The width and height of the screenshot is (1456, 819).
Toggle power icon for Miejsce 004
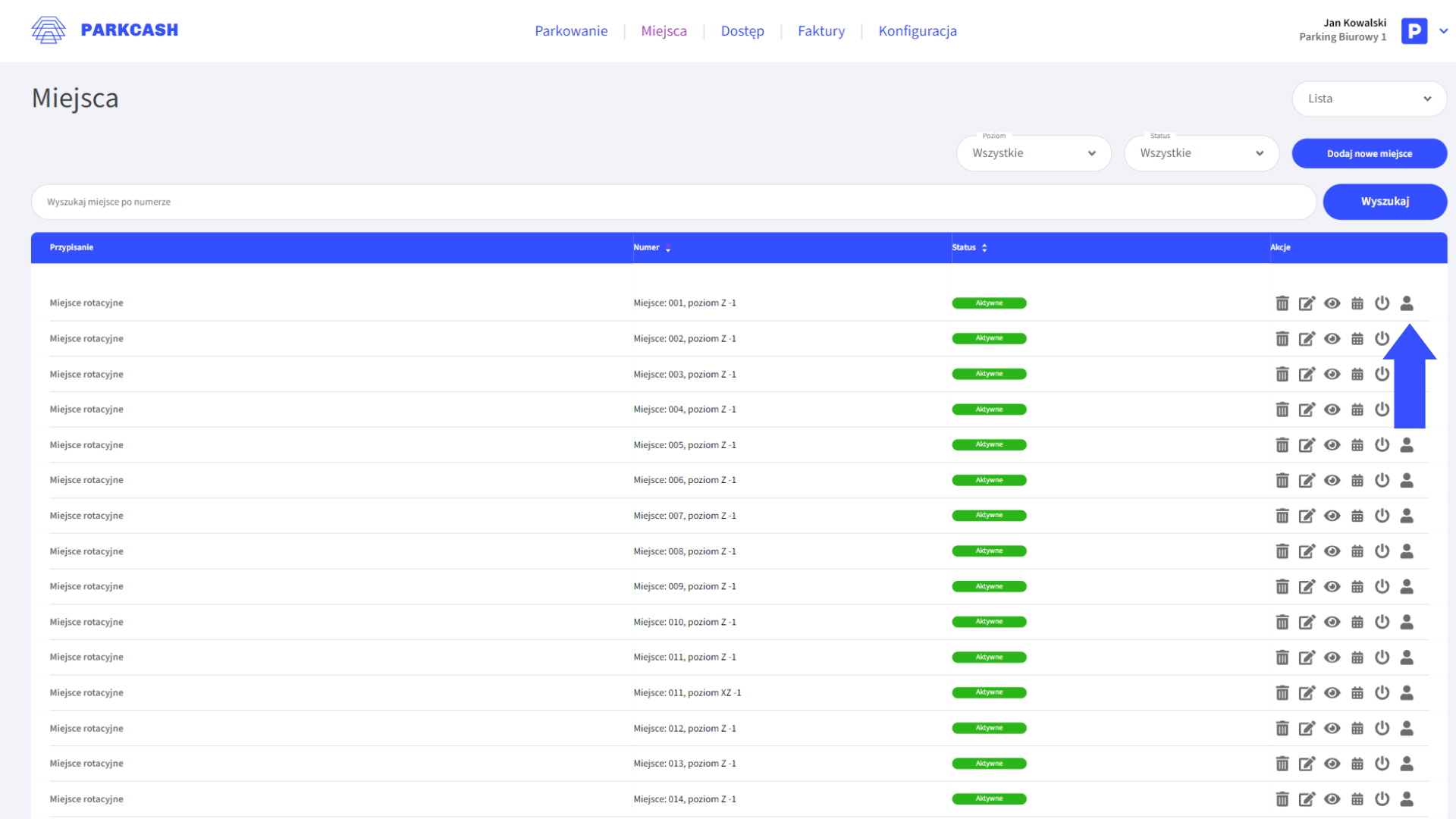coord(1382,409)
